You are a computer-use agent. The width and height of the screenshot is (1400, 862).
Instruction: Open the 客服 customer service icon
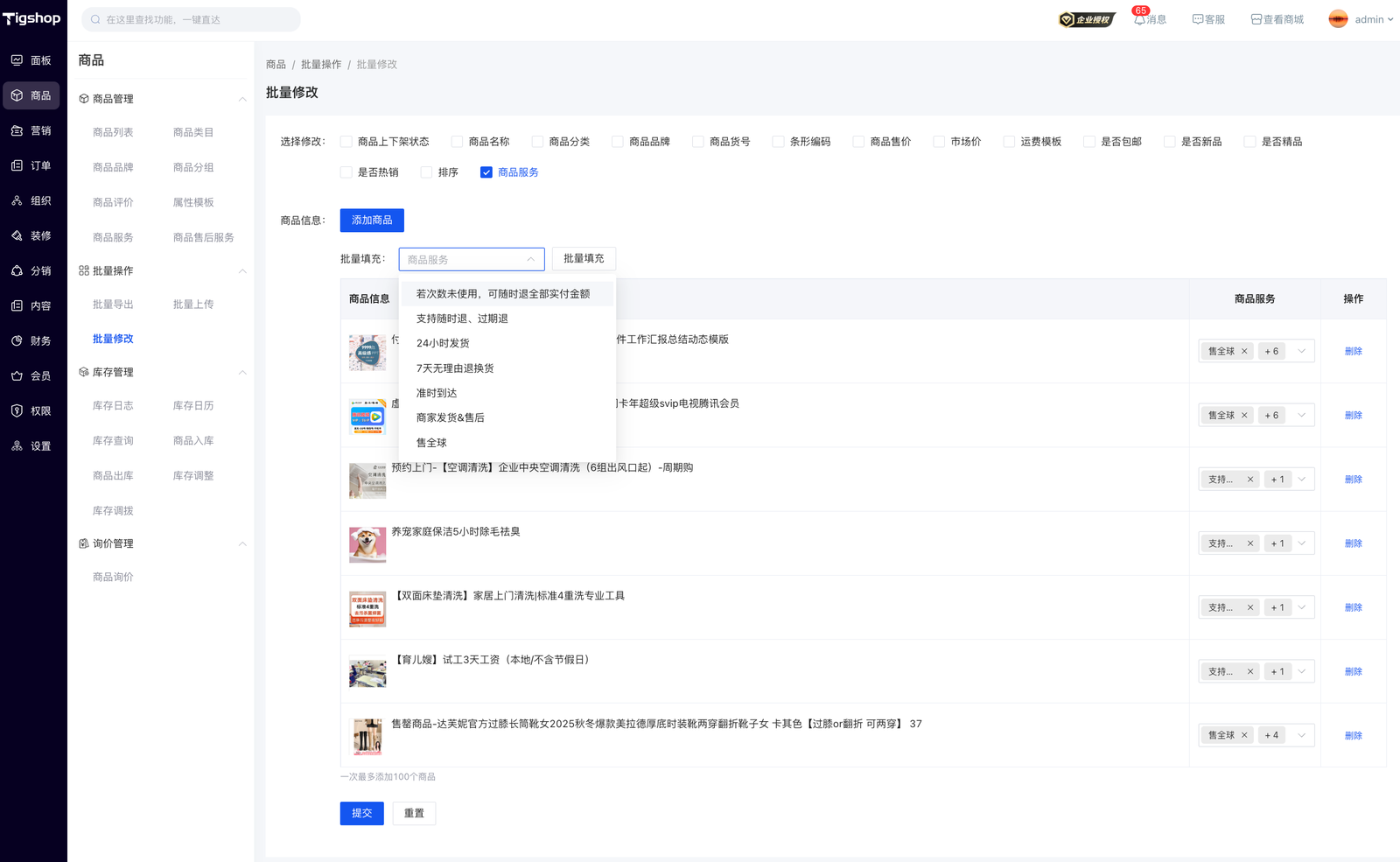tap(1197, 19)
